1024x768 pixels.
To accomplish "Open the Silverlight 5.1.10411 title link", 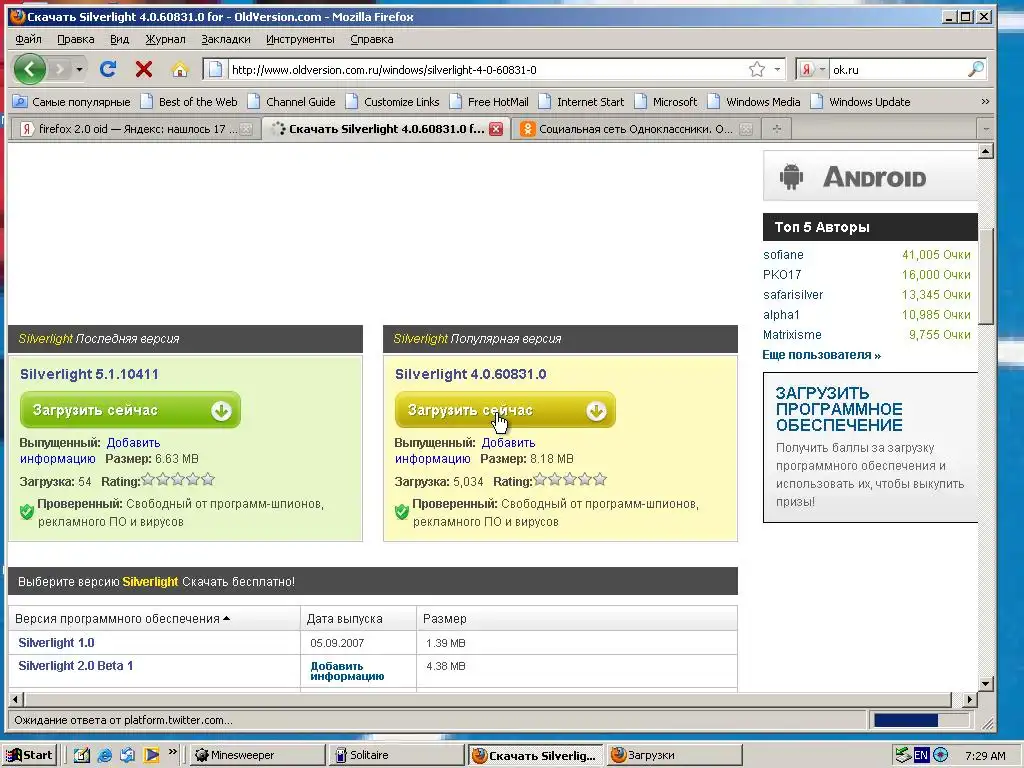I will [89, 374].
